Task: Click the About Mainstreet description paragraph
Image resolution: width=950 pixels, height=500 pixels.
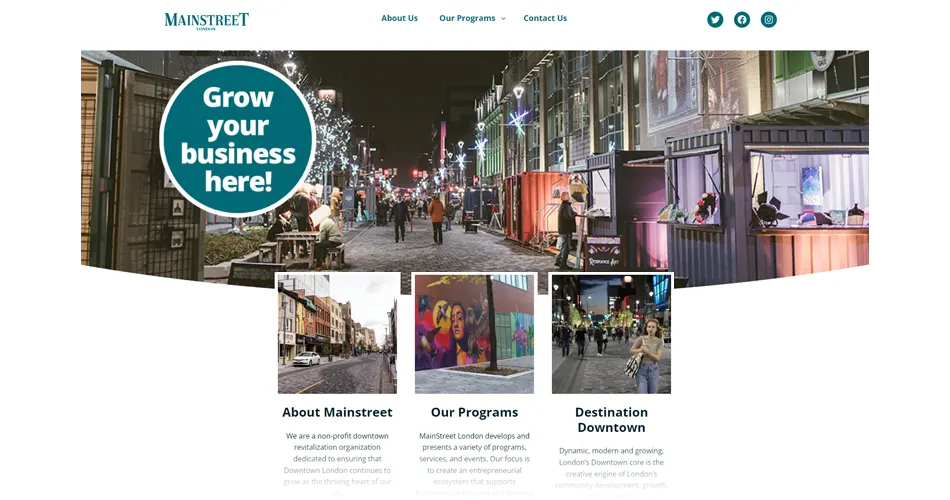Action: point(337,464)
